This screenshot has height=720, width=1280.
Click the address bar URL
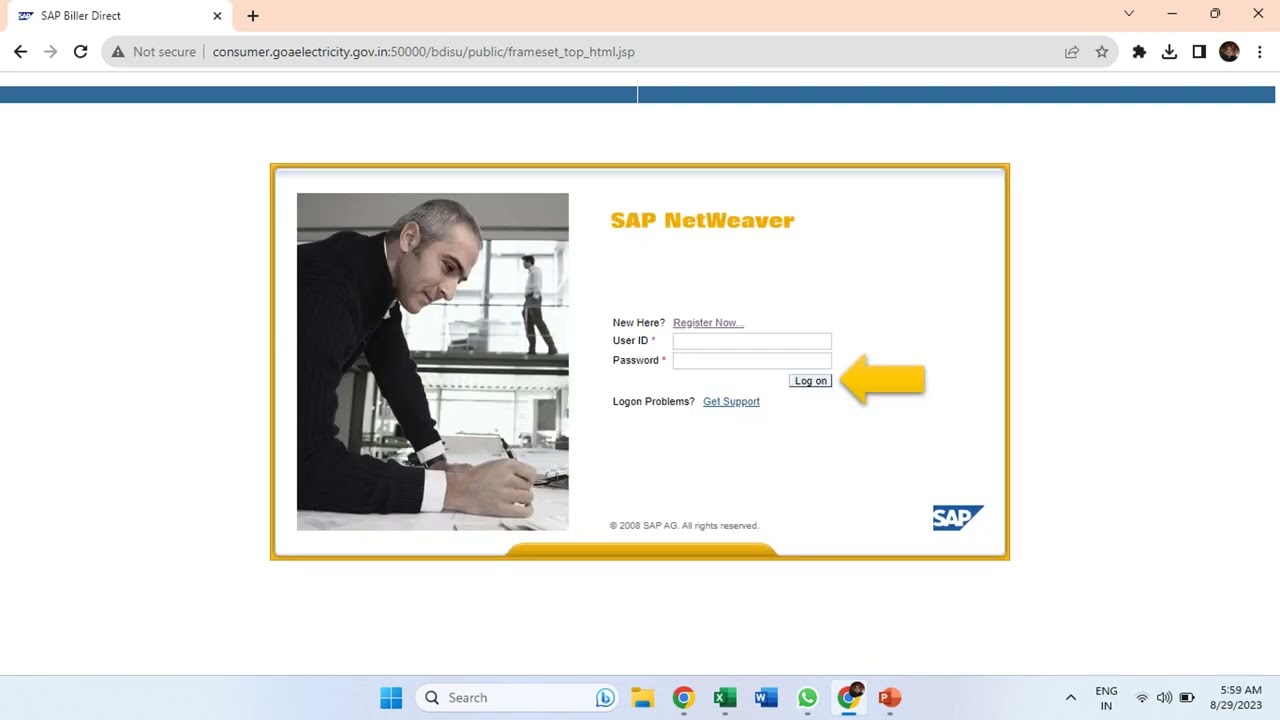(x=424, y=52)
